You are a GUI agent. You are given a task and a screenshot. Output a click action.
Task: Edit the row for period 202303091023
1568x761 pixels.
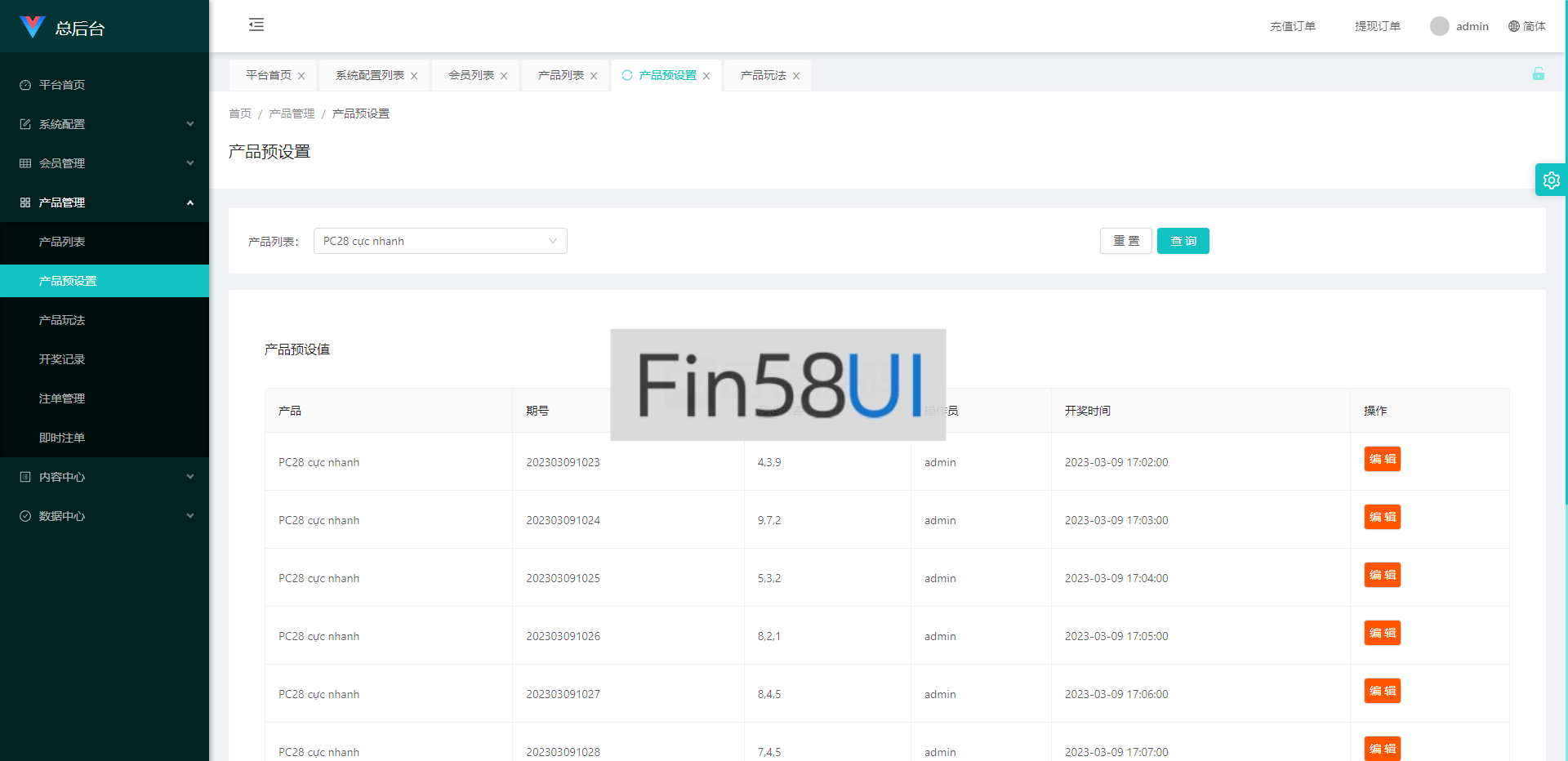click(1382, 459)
